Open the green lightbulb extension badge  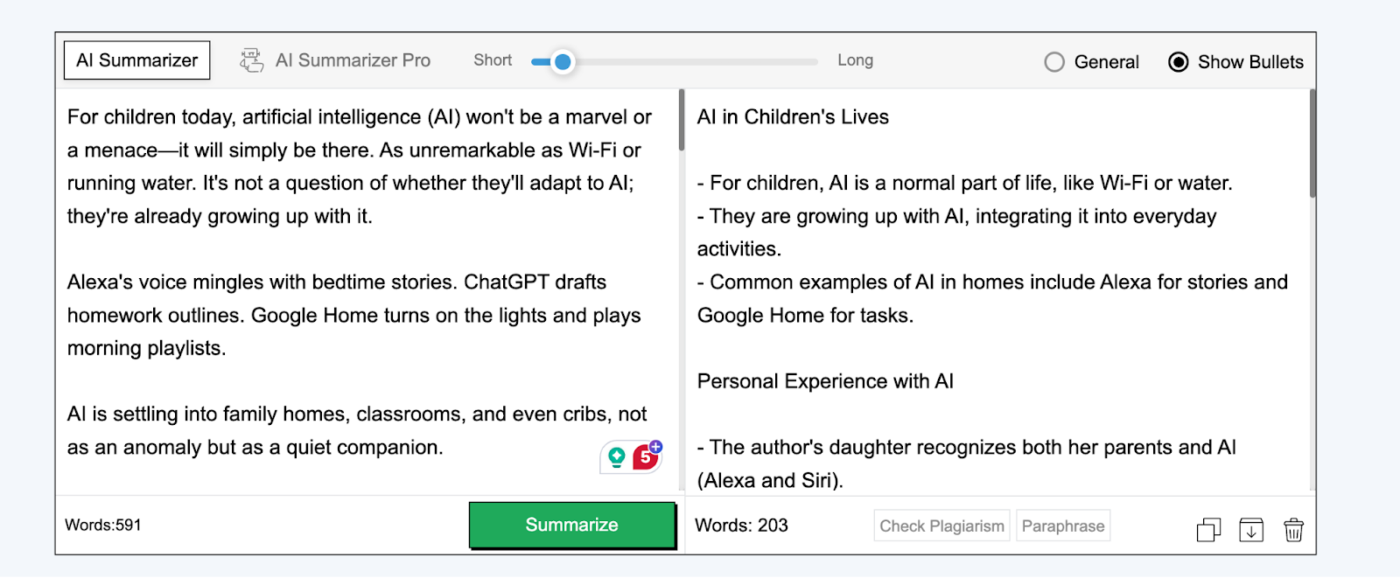click(x=617, y=457)
